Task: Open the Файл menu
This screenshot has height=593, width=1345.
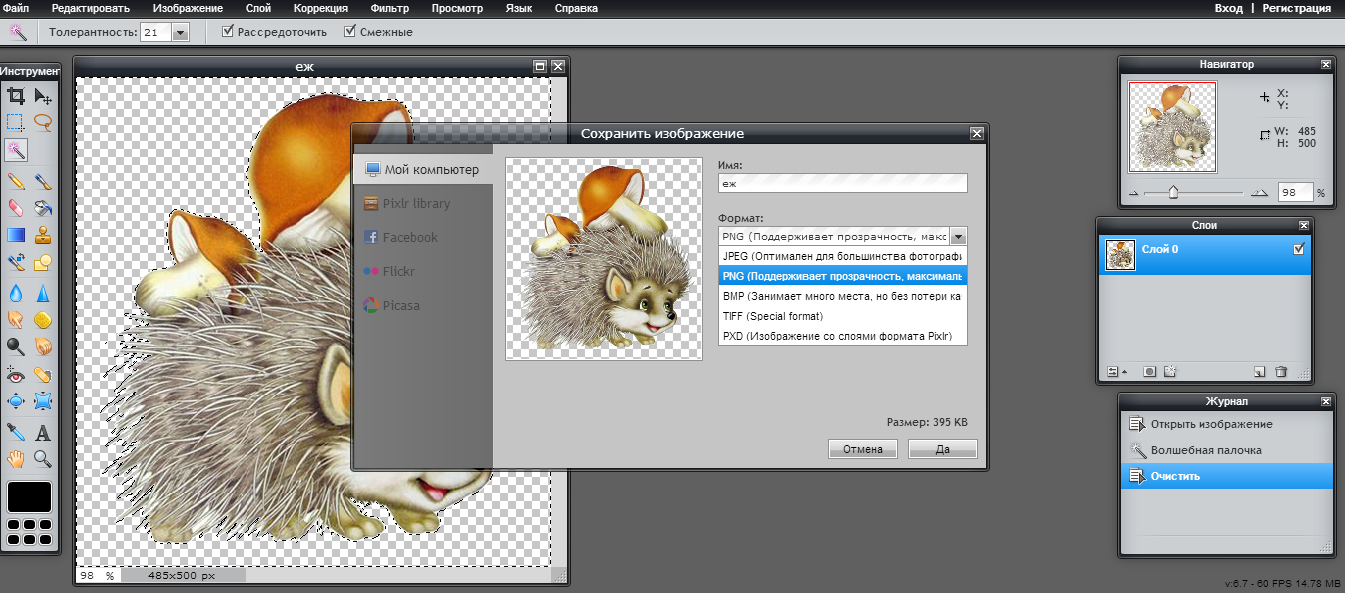Action: click(x=16, y=8)
